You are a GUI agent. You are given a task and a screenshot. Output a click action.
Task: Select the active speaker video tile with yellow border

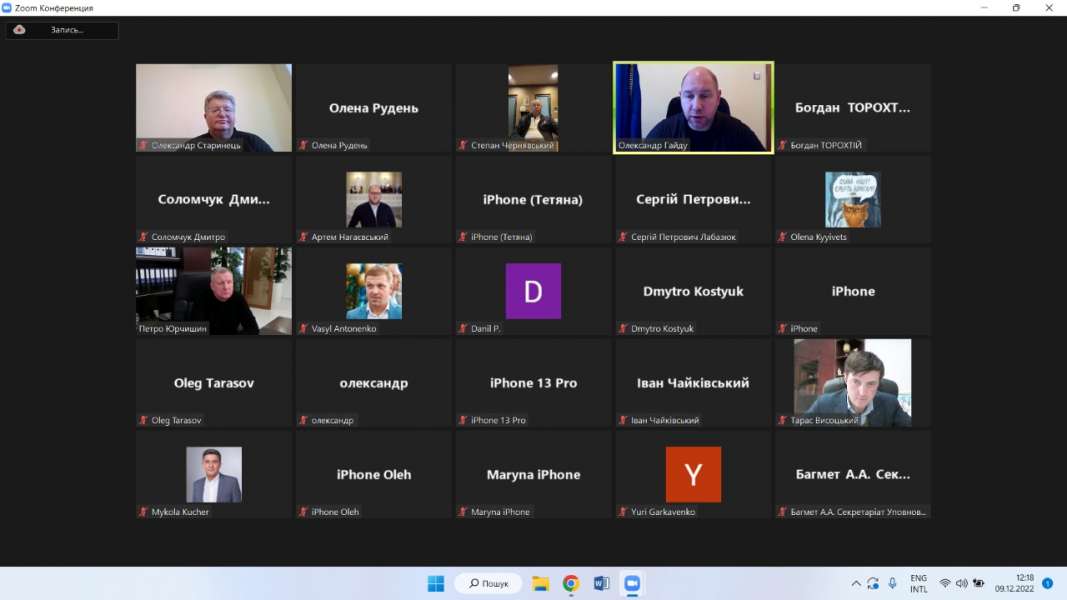pyautogui.click(x=693, y=108)
